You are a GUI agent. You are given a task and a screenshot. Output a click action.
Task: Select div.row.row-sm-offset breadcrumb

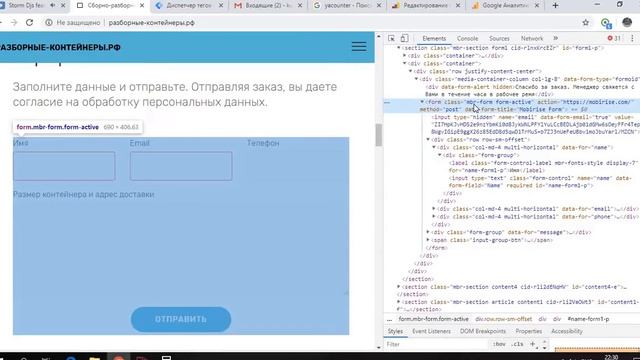point(503,319)
